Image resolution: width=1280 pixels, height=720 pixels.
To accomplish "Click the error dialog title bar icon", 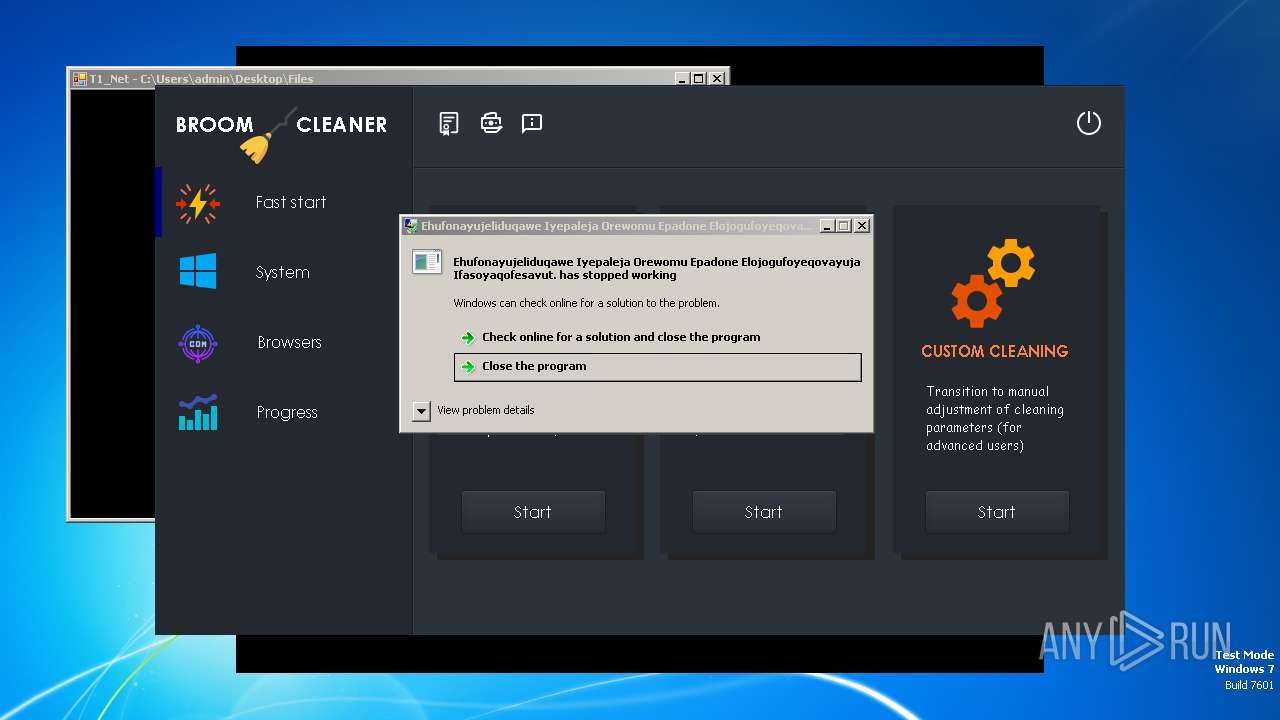I will 411,226.
